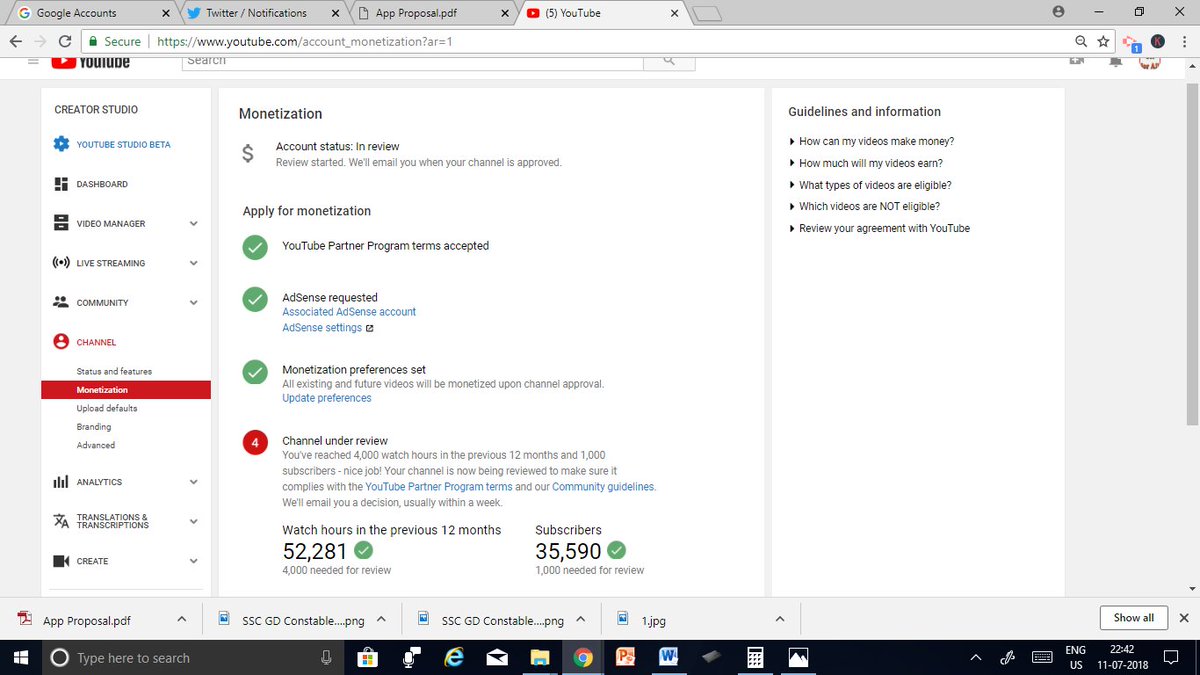Open Advanced channel settings item
1200x675 pixels.
tap(96, 445)
